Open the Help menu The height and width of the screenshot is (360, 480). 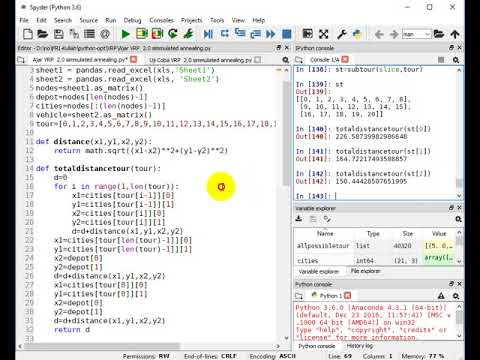[x=259, y=20]
